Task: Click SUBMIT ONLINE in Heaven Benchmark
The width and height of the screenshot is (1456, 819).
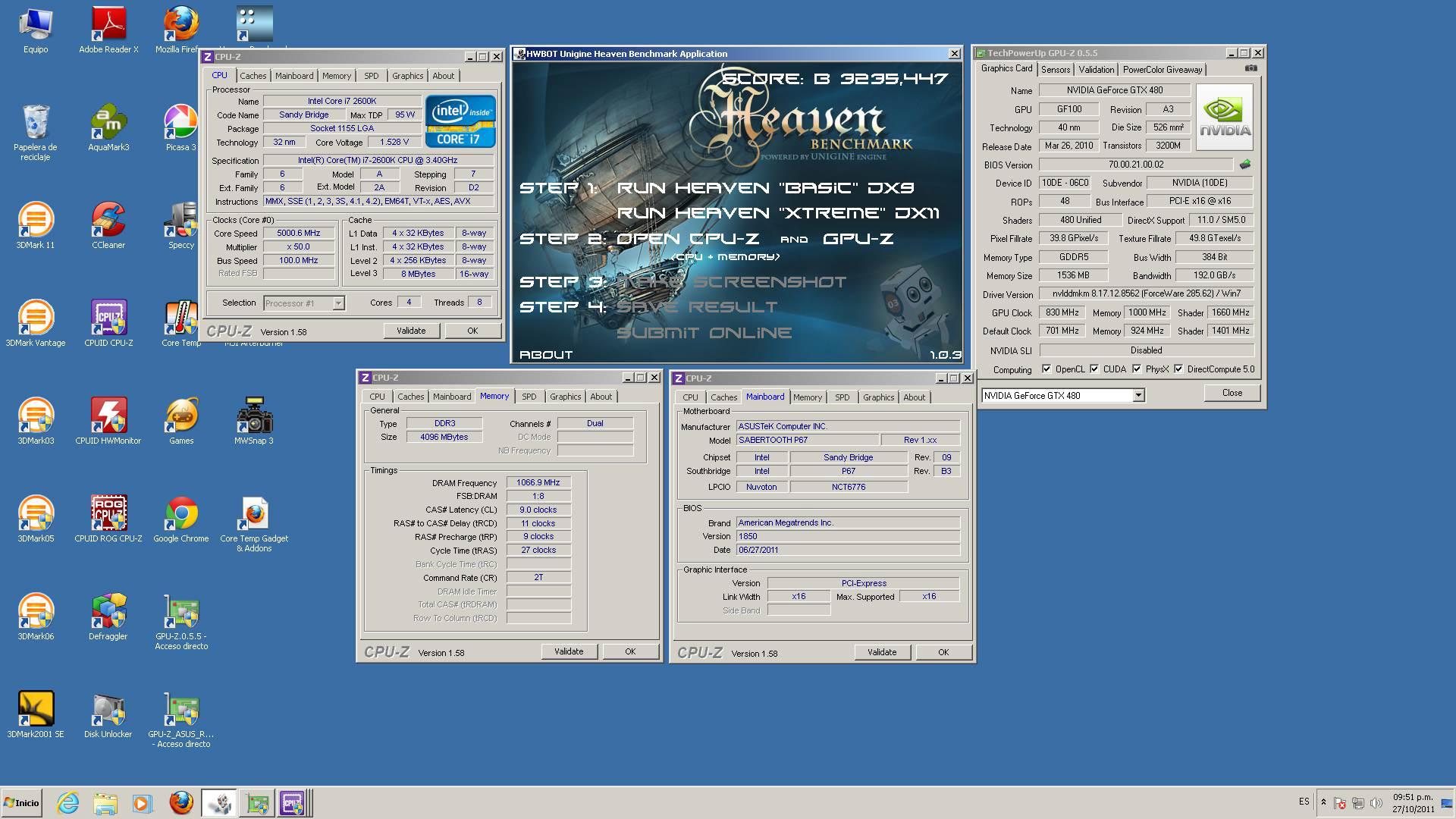Action: coord(704,333)
